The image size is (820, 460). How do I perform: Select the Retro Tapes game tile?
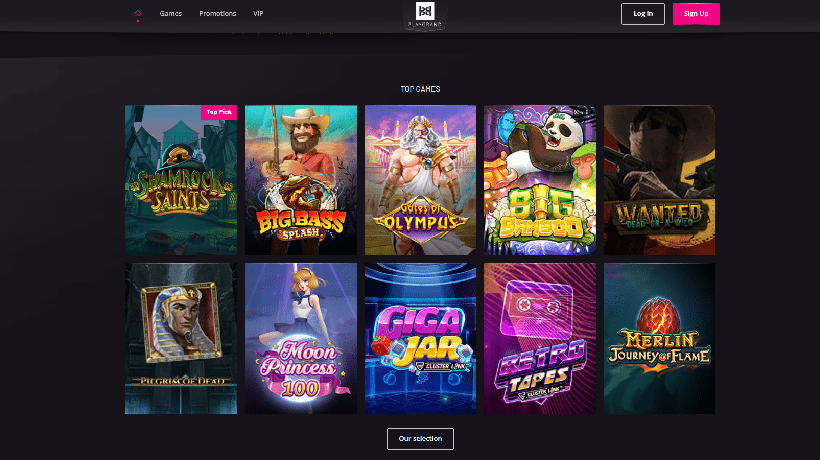[540, 338]
